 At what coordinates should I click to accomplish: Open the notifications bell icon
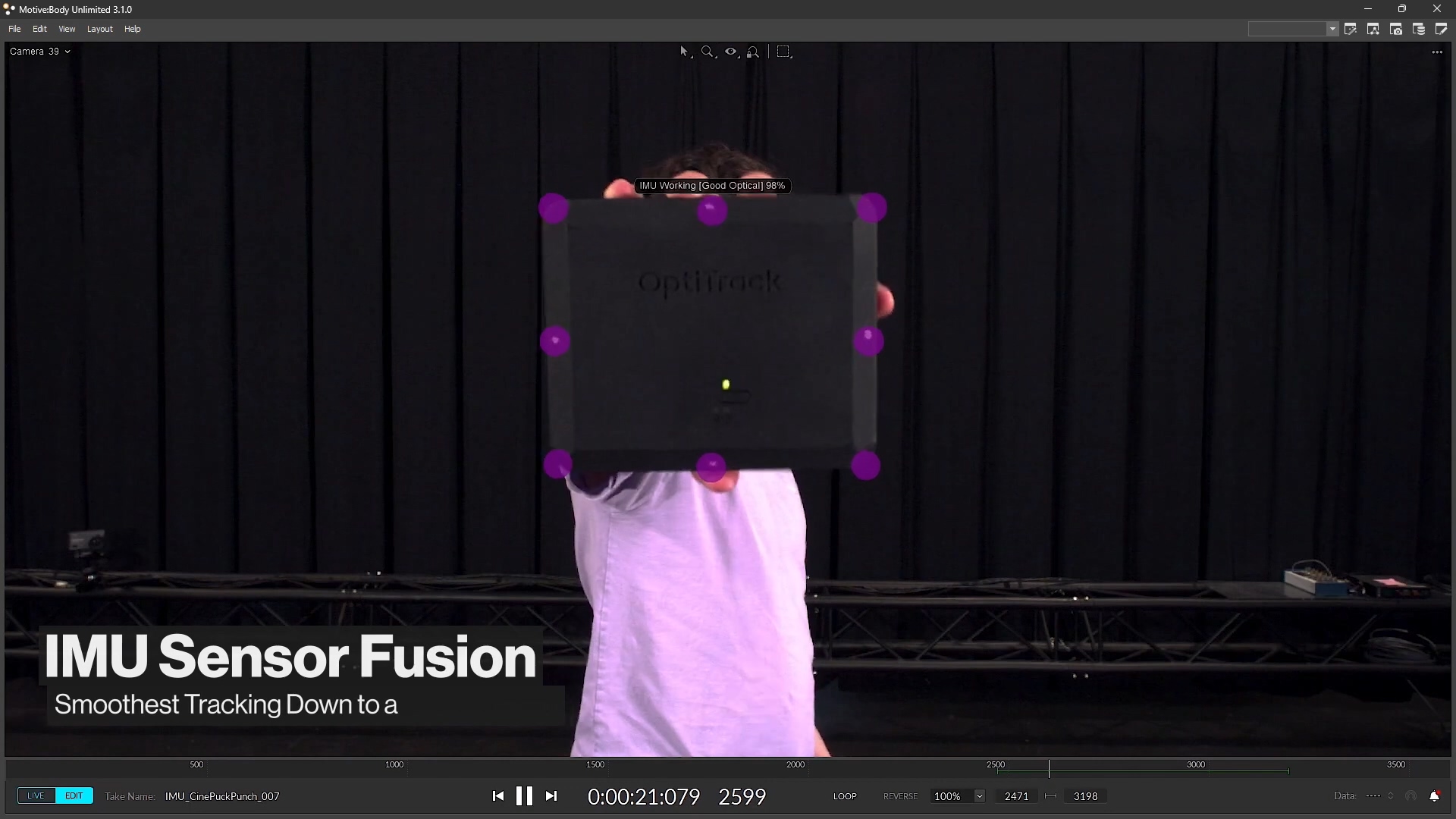[x=1434, y=795]
